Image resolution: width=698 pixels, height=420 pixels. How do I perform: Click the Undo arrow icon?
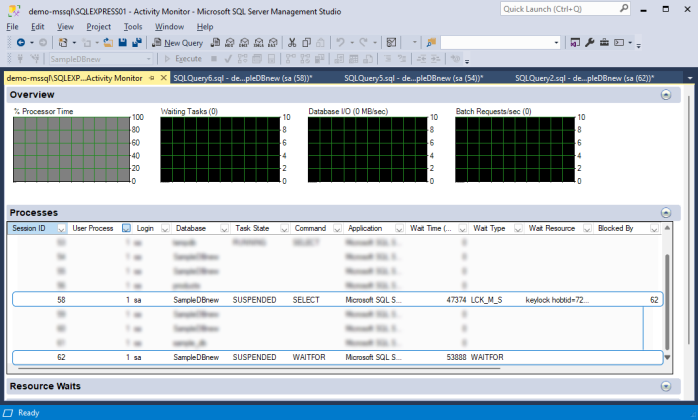point(342,43)
